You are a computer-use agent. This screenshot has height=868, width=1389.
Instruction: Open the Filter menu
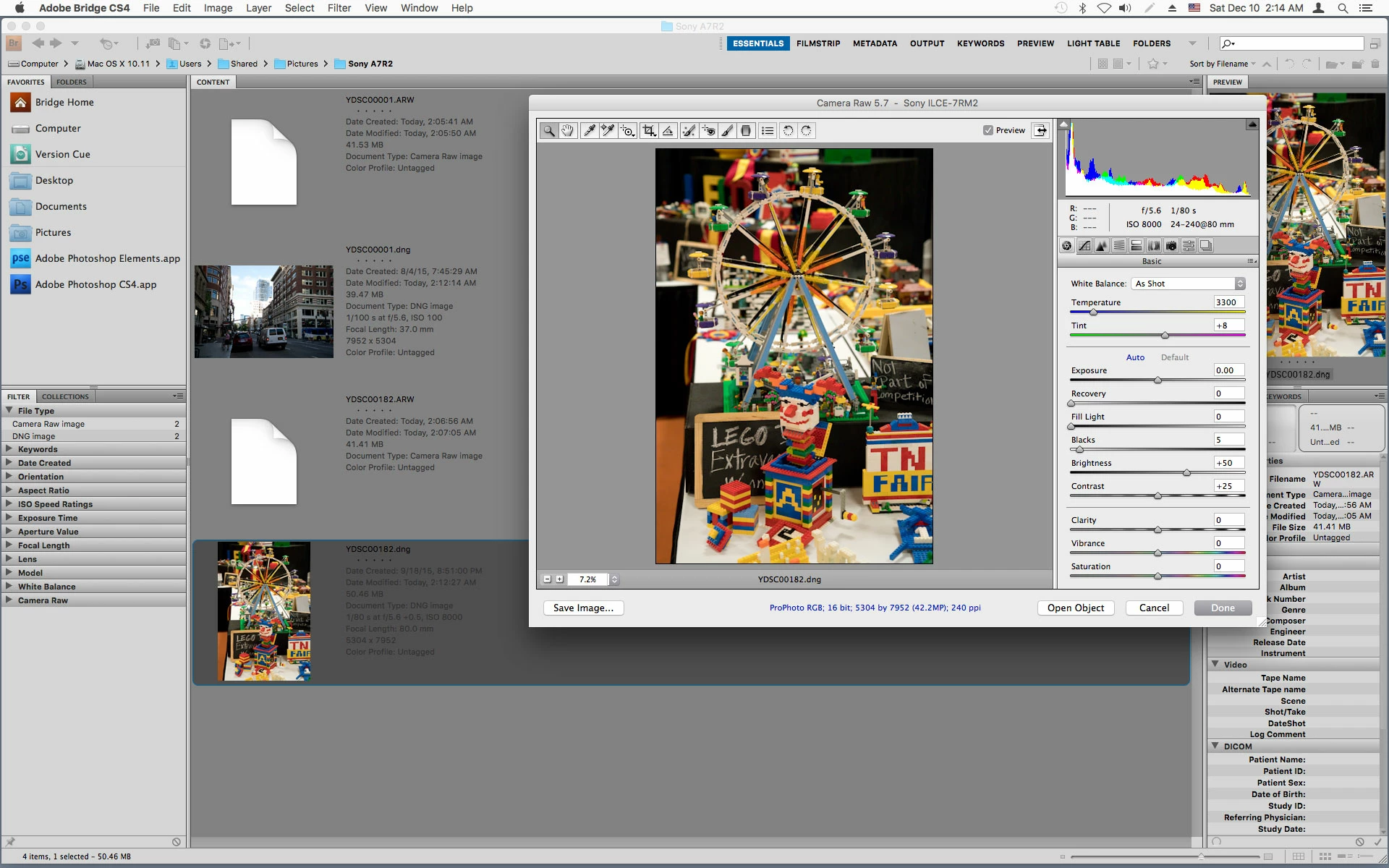point(339,8)
